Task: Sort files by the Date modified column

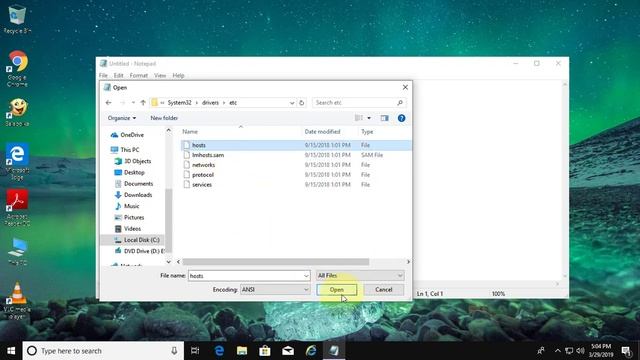Action: click(330, 131)
